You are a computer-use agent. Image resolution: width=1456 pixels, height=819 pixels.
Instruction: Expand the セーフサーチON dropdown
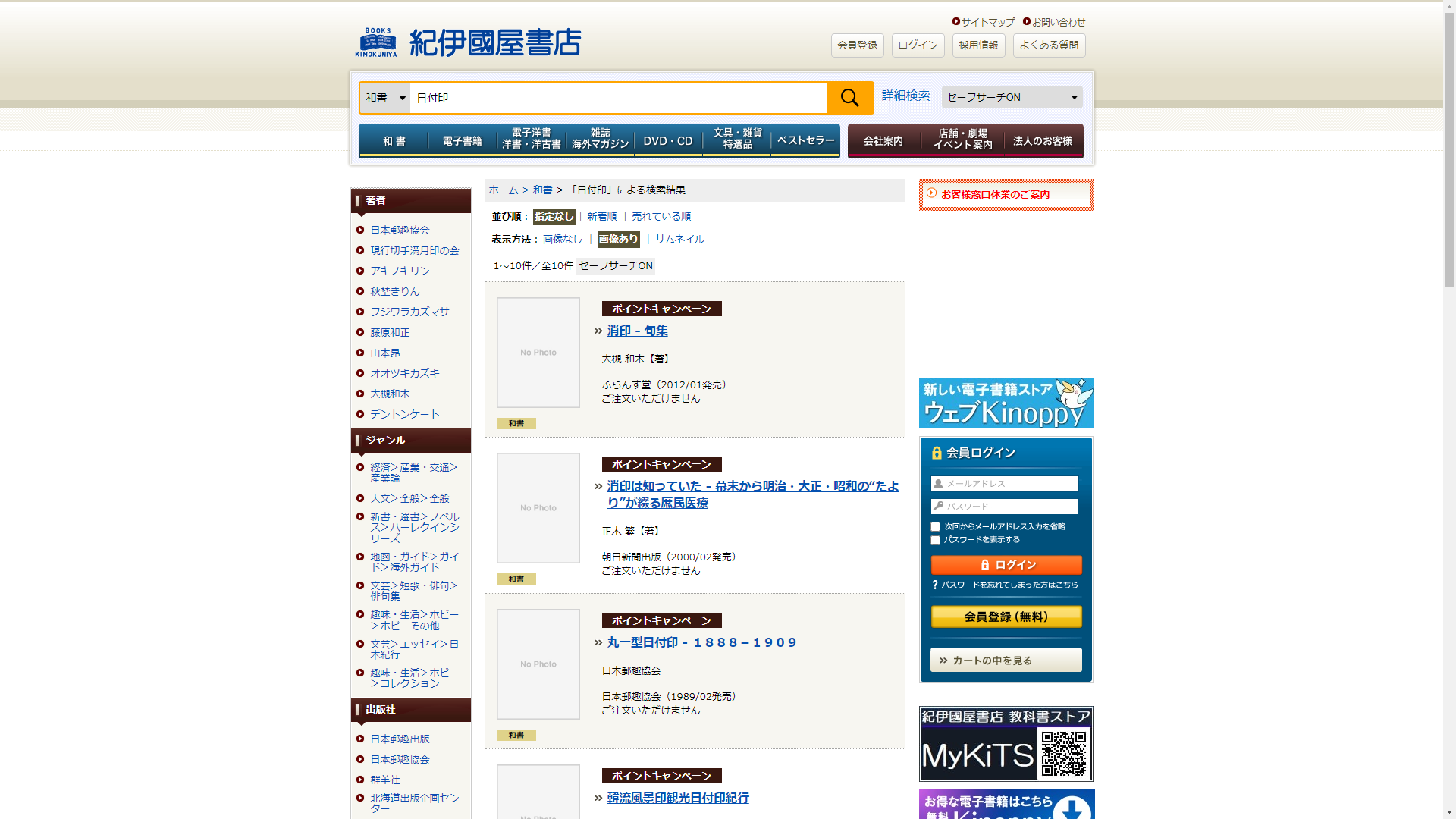(1011, 97)
